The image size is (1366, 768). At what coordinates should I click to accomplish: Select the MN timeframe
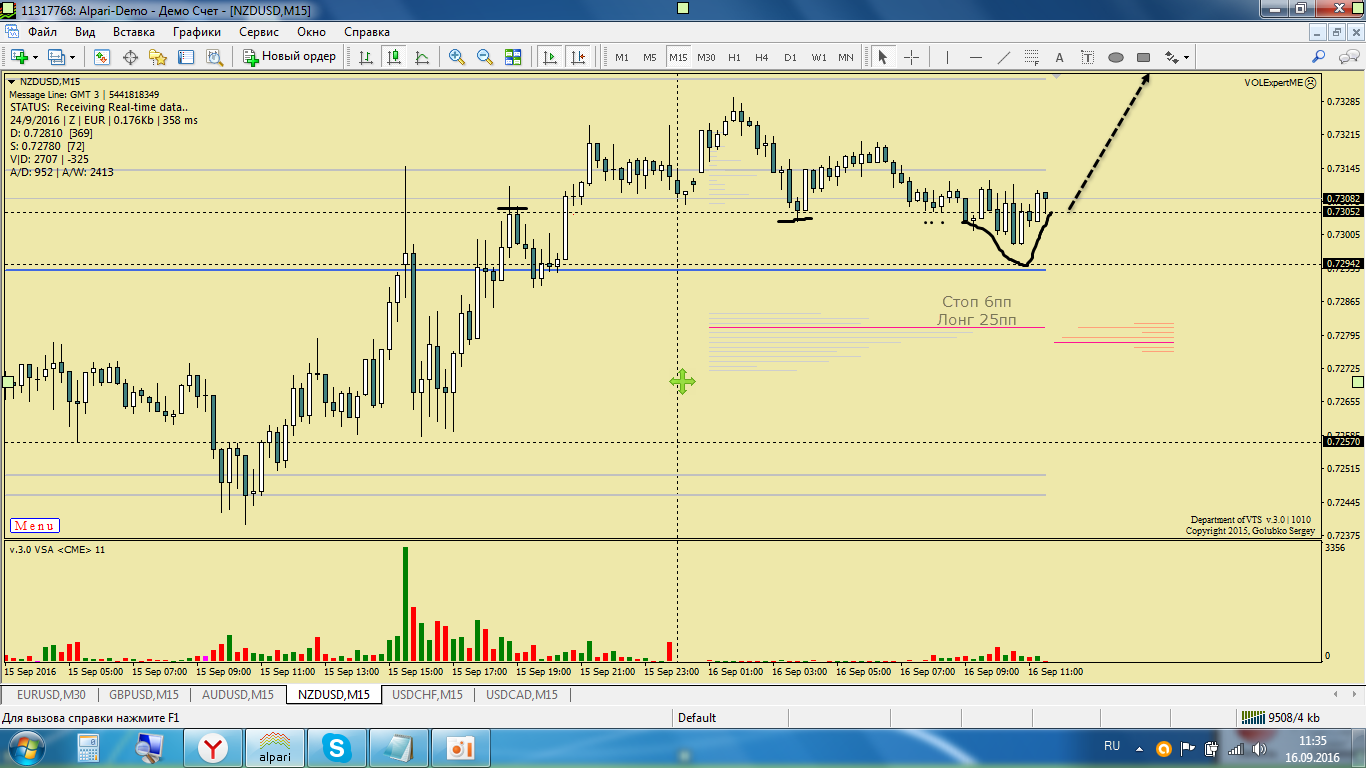846,57
